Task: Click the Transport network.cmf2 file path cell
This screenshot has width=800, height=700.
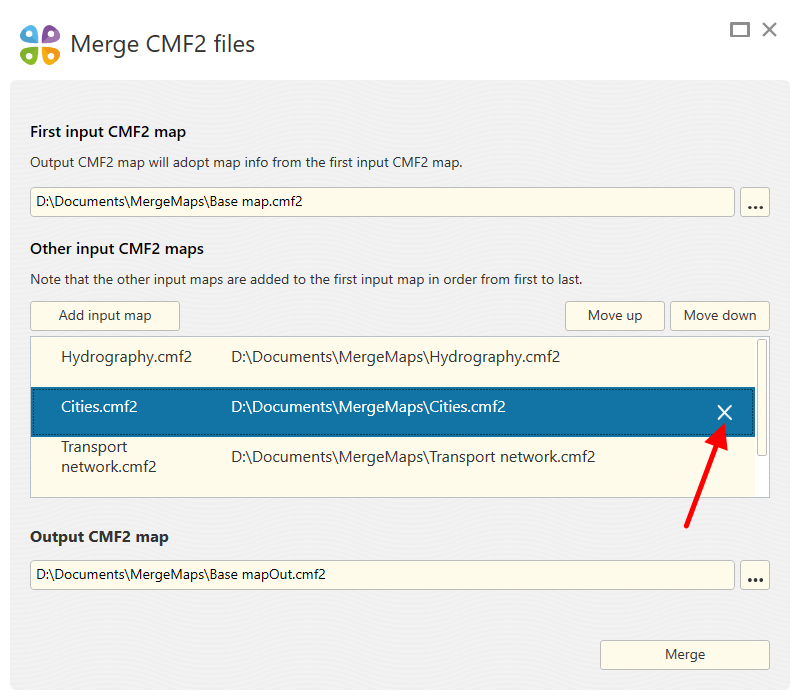Action: [413, 457]
